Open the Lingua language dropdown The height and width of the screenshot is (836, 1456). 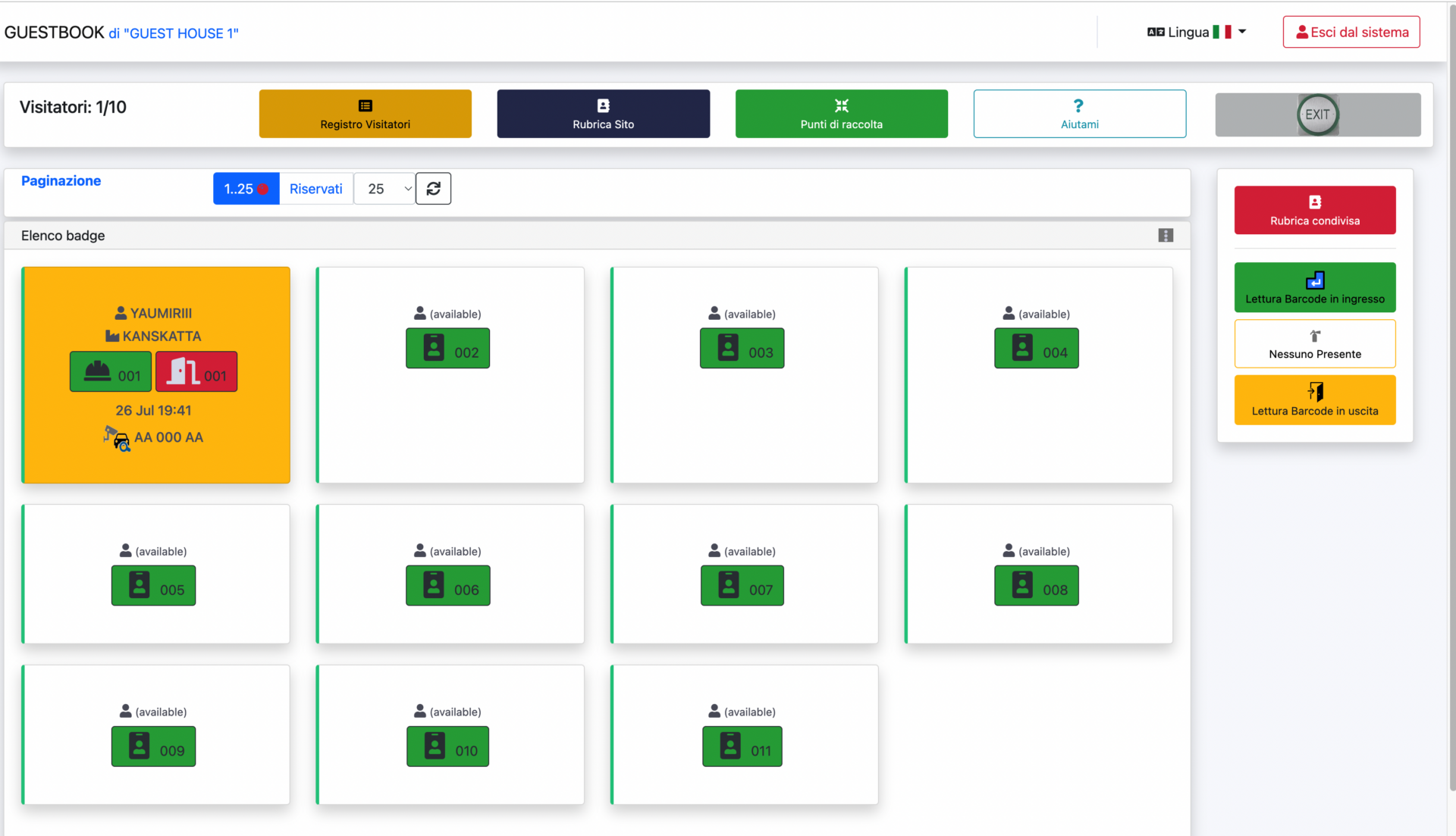click(x=1197, y=32)
